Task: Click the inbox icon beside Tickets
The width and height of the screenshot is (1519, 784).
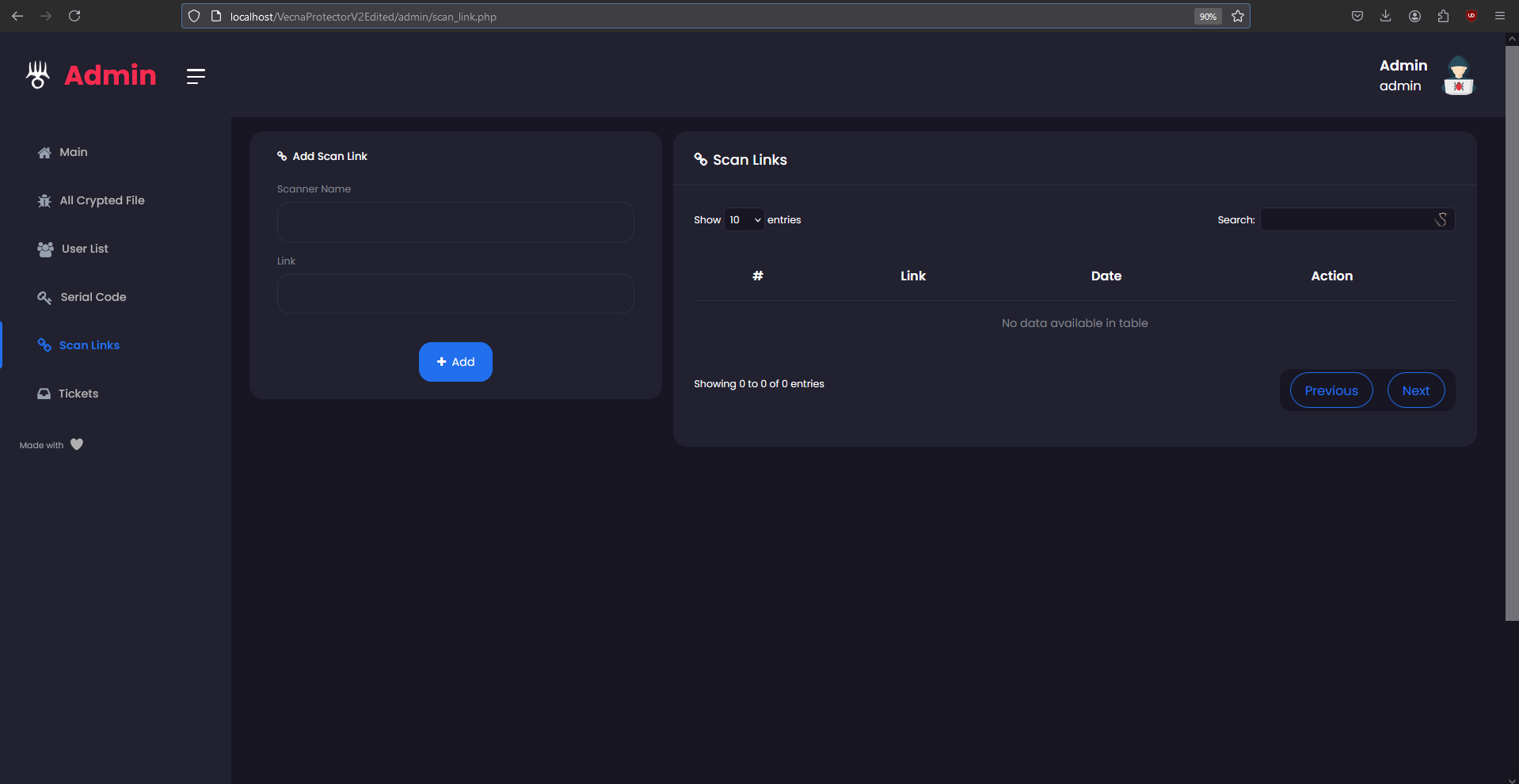Action: coord(44,394)
